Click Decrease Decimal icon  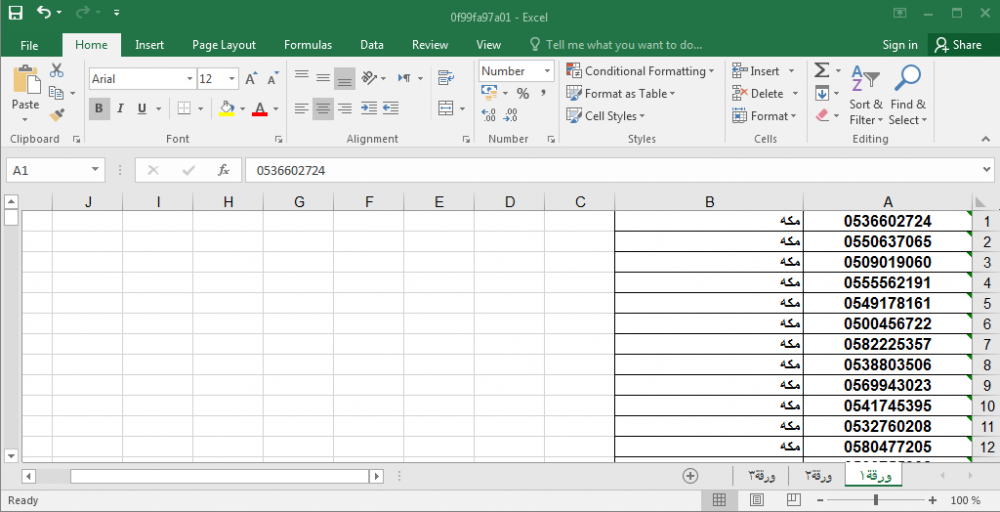tap(511, 115)
